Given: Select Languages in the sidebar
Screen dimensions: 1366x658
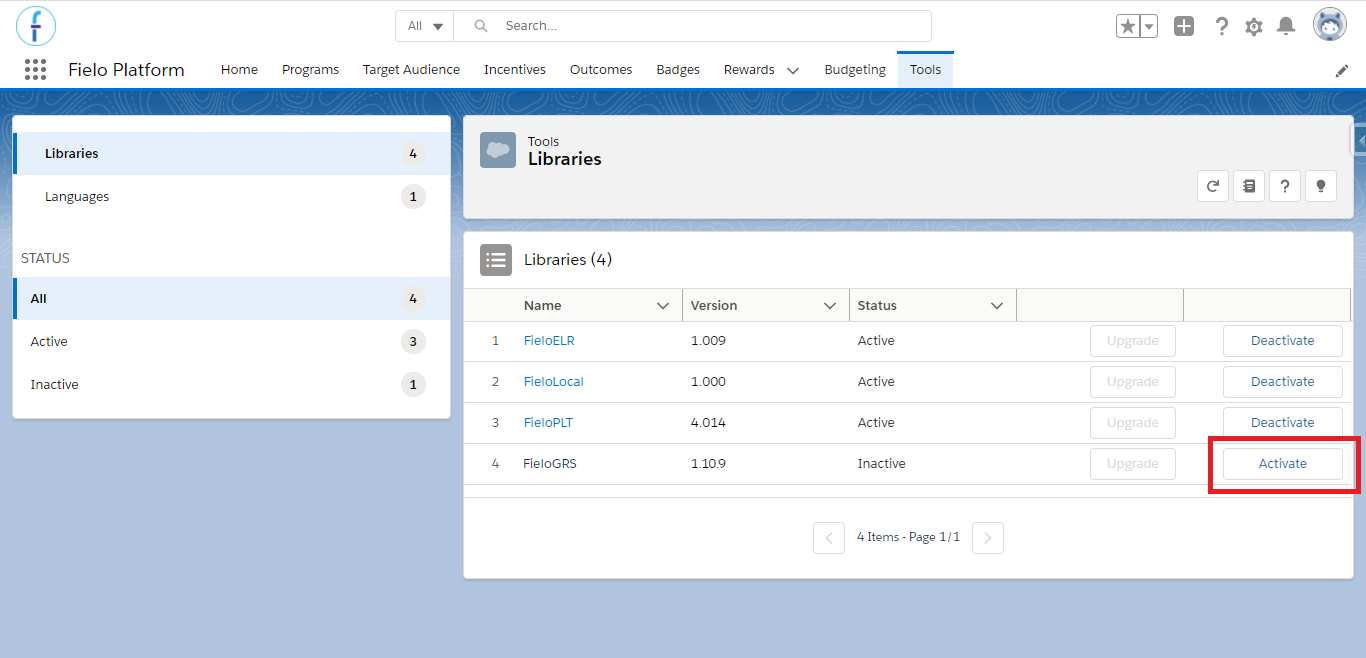Looking at the screenshot, I should [232, 197].
